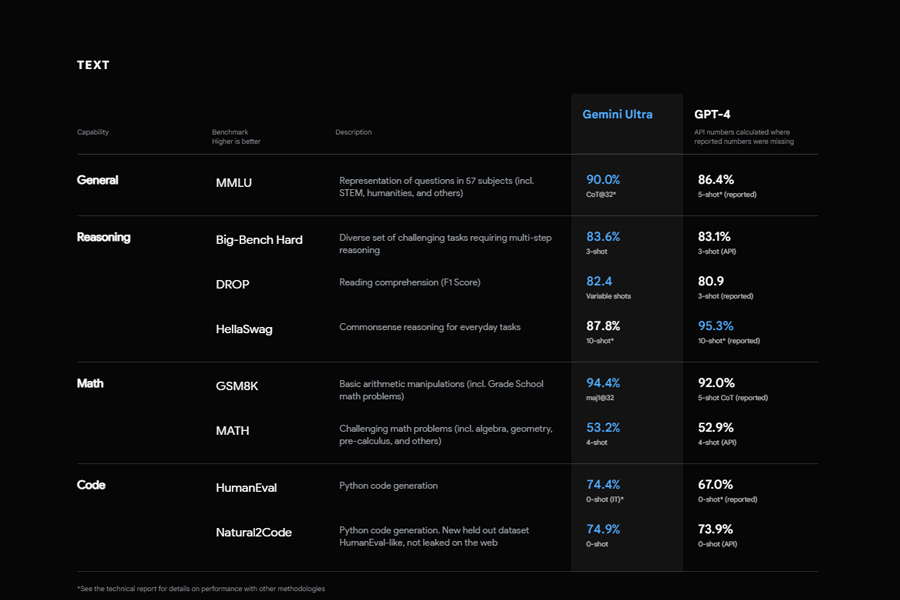Select the MATH benchmark label
This screenshot has width=900, height=600.
click(x=232, y=431)
